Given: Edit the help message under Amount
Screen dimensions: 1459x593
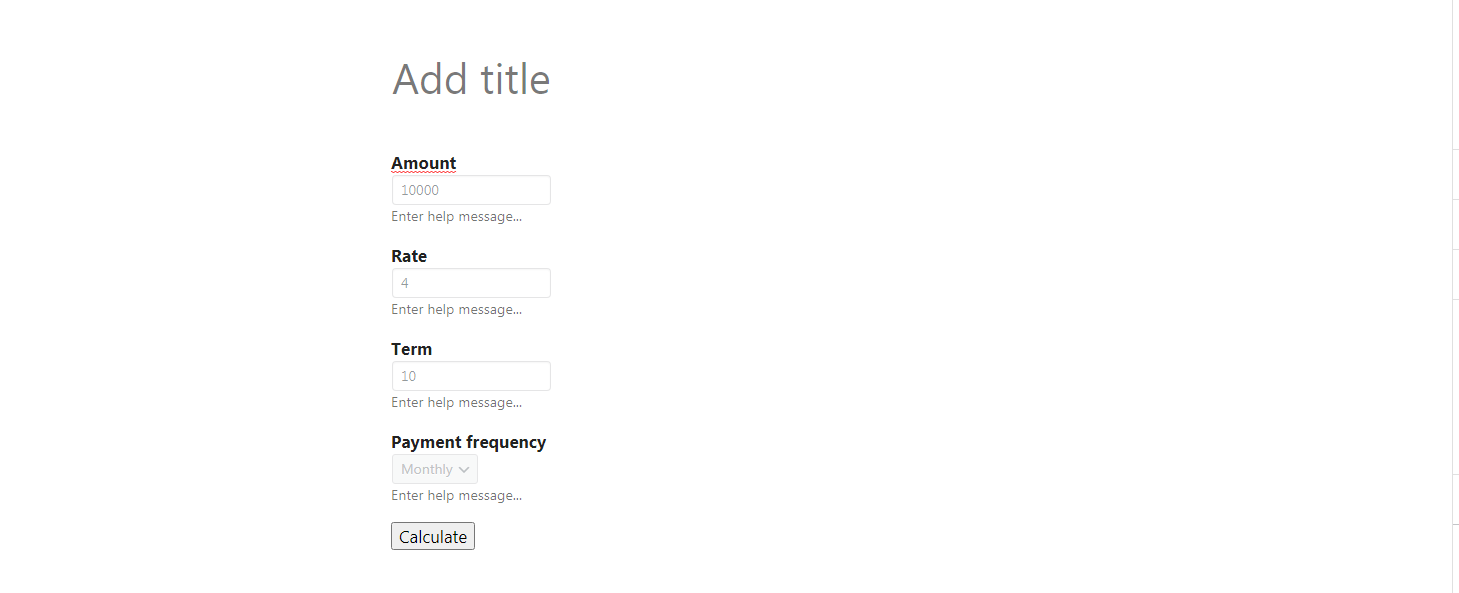Looking at the screenshot, I should (x=456, y=216).
